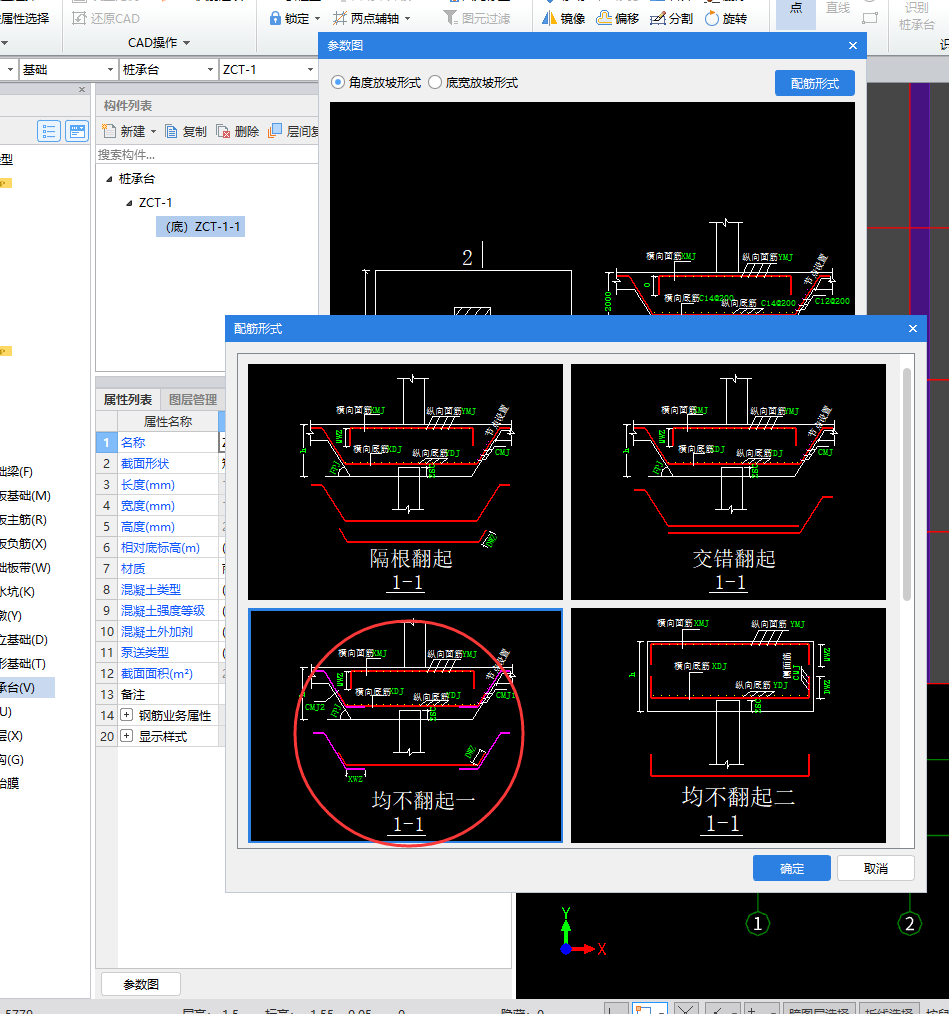Screen dimensions: 949x1014
Task: Click the 混凝土强度等级 property name
Action: point(162,610)
